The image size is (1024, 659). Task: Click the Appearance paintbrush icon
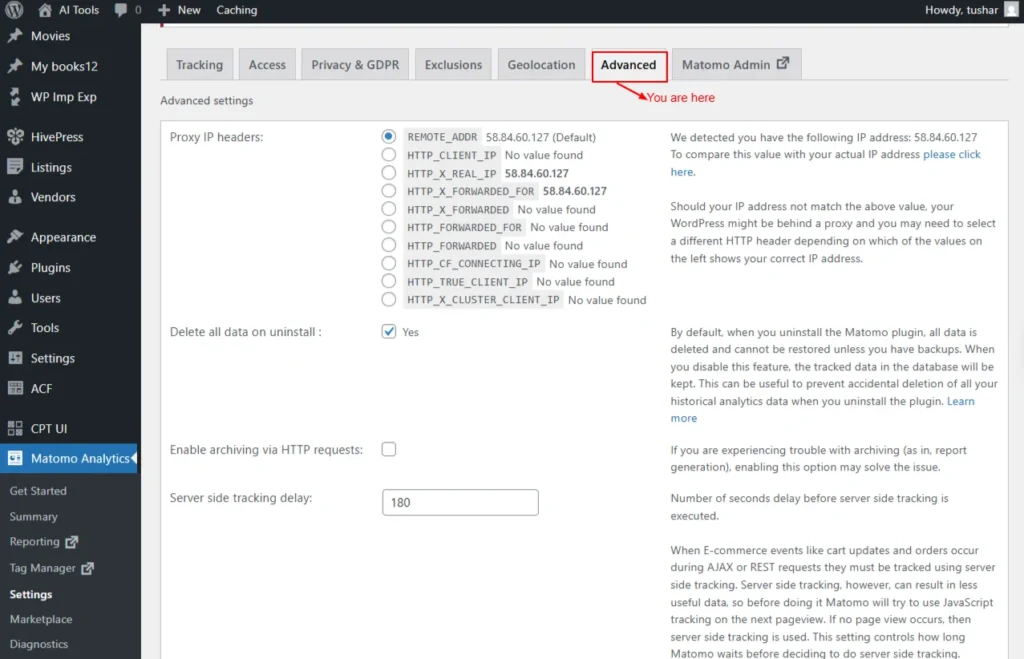click(x=15, y=238)
